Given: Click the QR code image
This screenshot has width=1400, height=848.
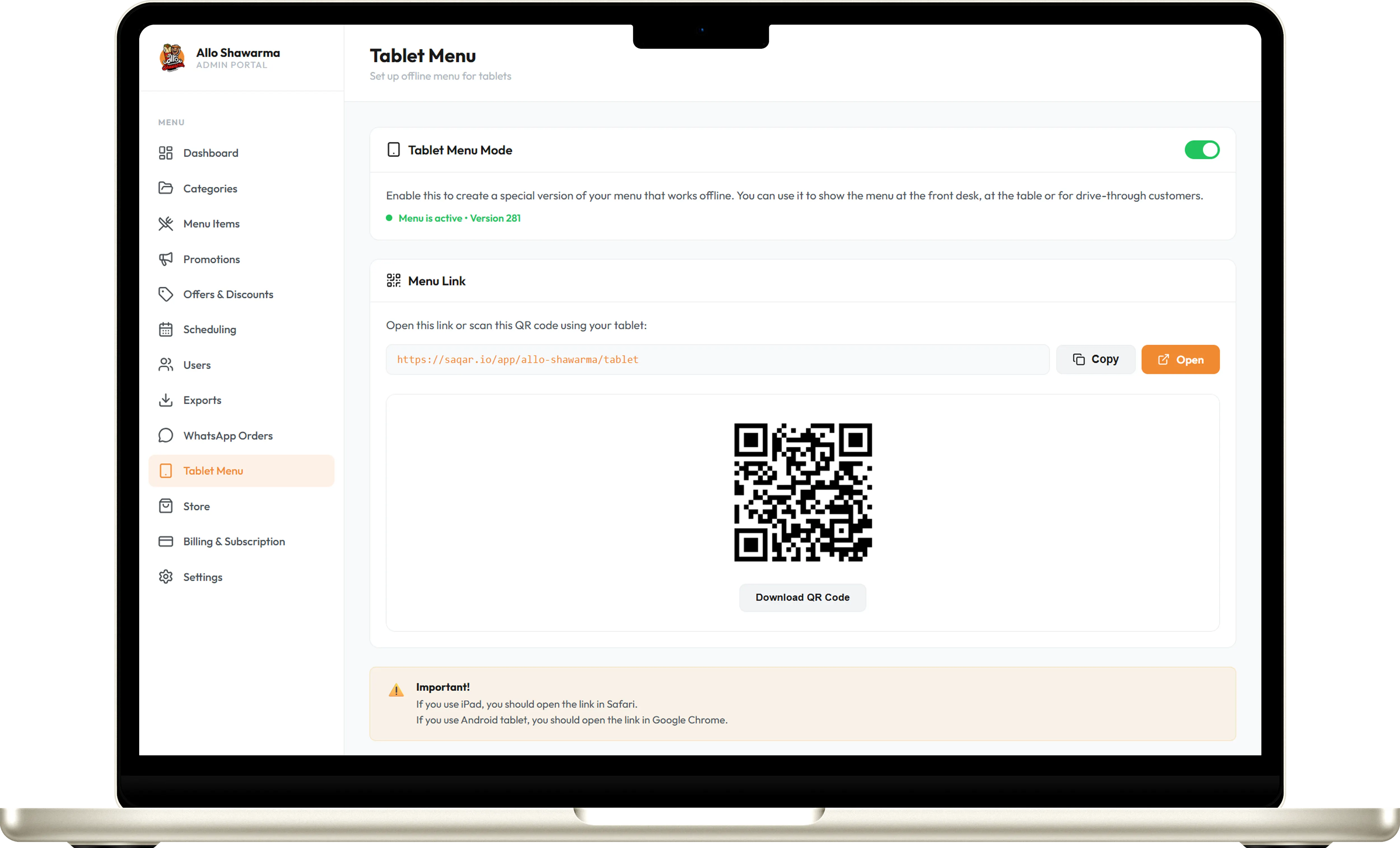Looking at the screenshot, I should (x=803, y=493).
